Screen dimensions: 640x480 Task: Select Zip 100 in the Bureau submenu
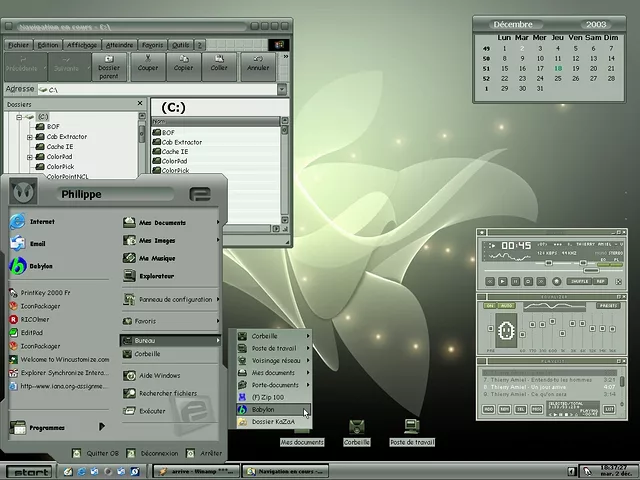coord(268,397)
